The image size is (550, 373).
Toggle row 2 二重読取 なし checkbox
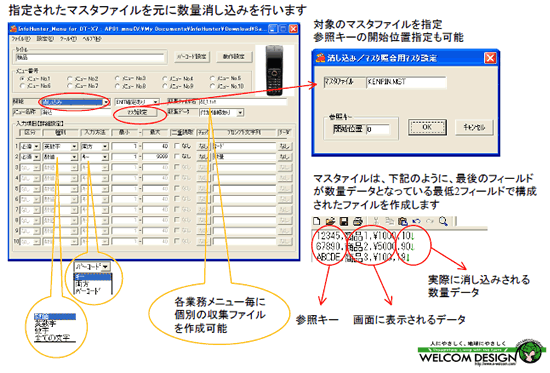point(177,156)
